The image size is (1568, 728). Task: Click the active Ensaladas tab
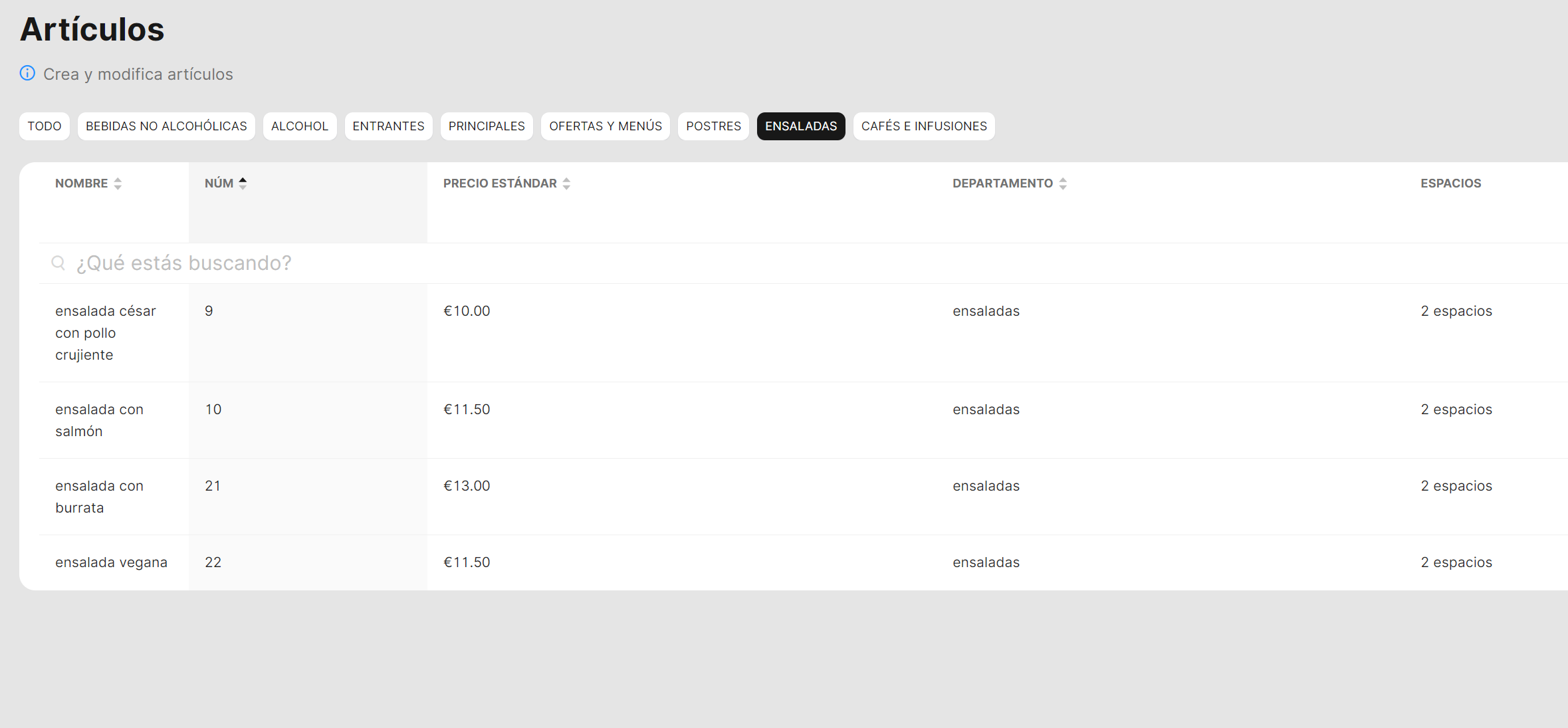[x=801, y=126]
